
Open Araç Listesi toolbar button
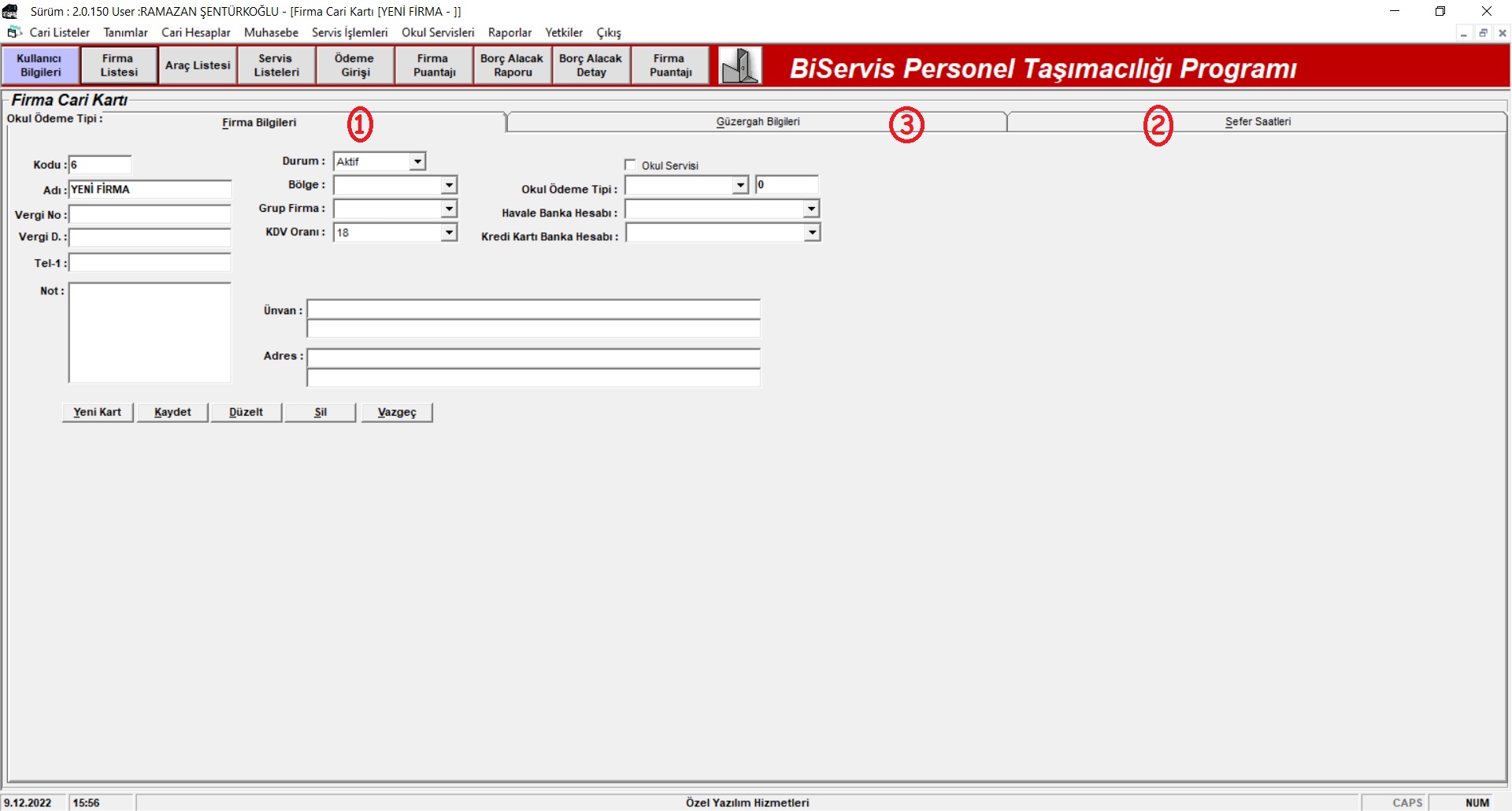click(x=198, y=65)
